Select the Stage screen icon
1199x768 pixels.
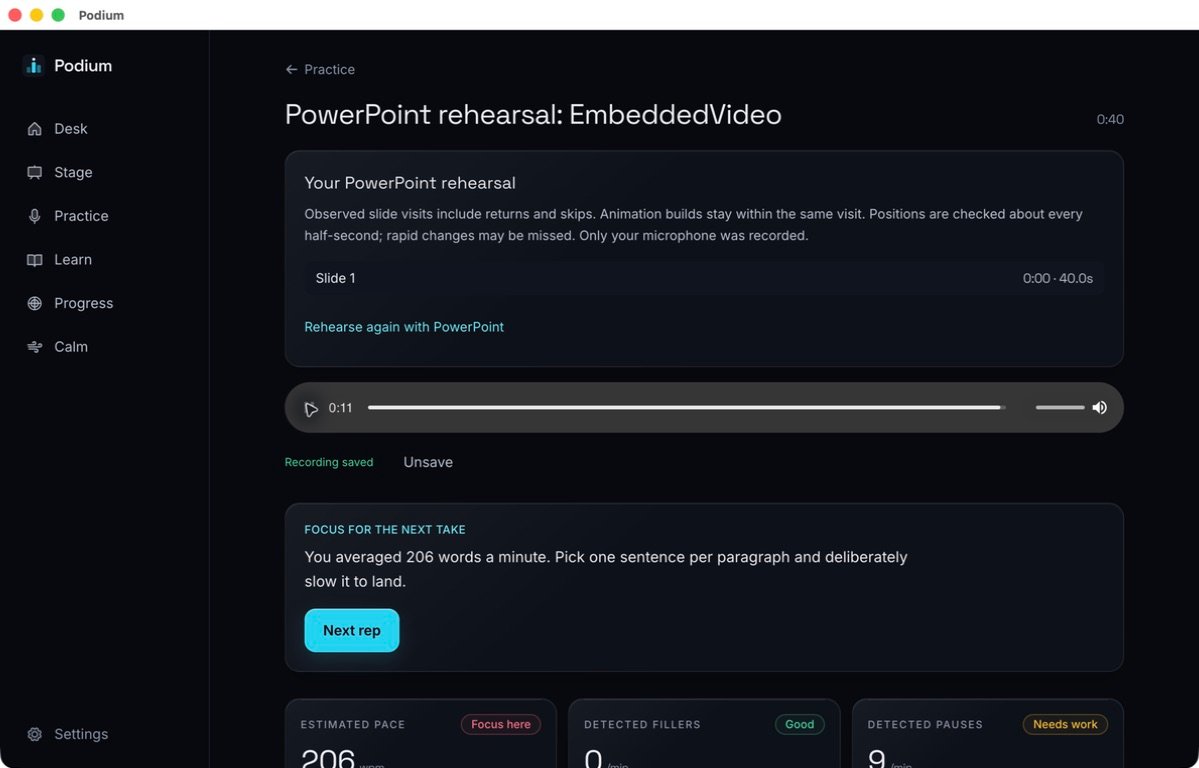click(x=34, y=172)
